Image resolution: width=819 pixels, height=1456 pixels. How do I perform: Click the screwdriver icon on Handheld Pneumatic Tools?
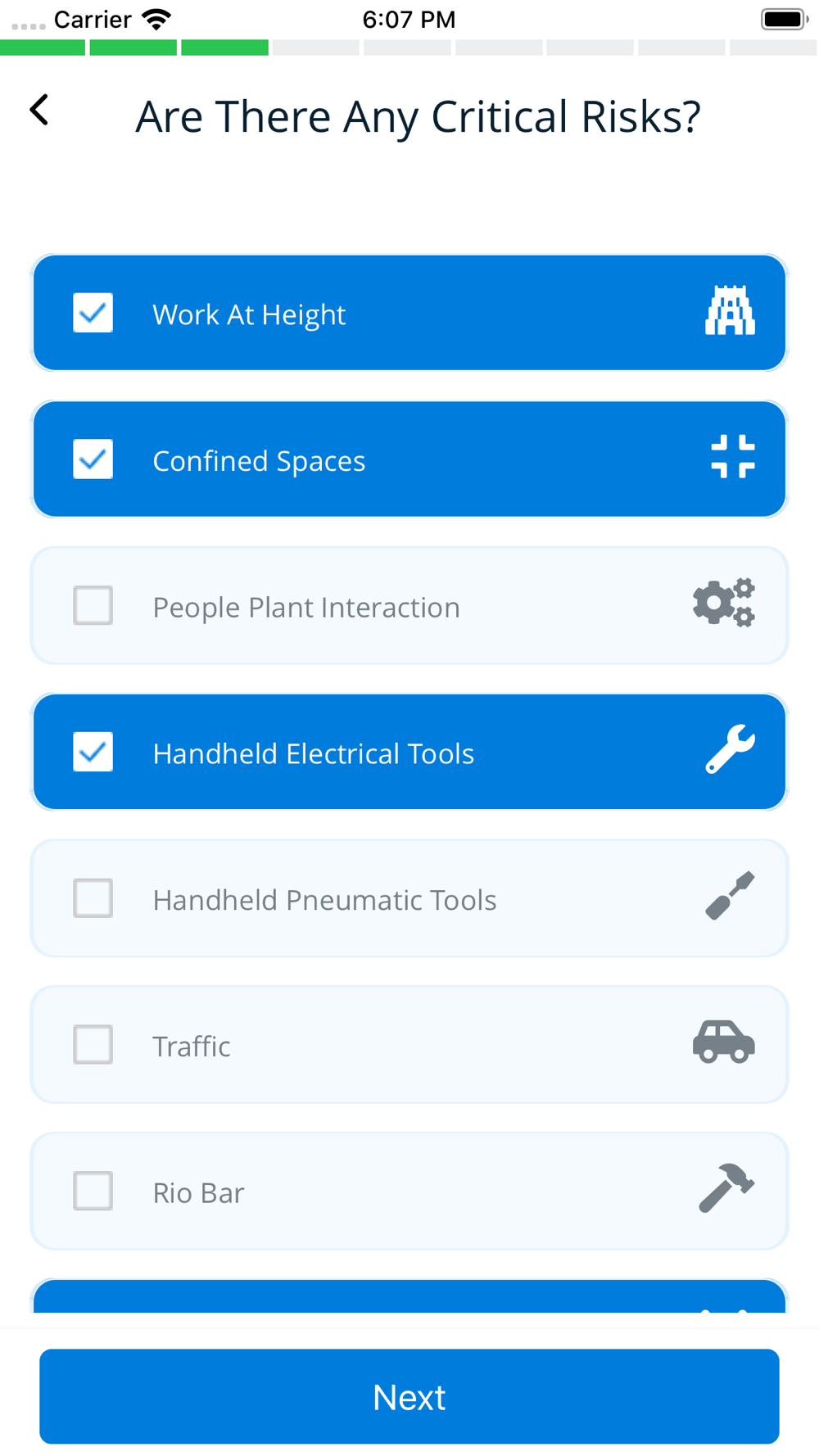tap(730, 896)
